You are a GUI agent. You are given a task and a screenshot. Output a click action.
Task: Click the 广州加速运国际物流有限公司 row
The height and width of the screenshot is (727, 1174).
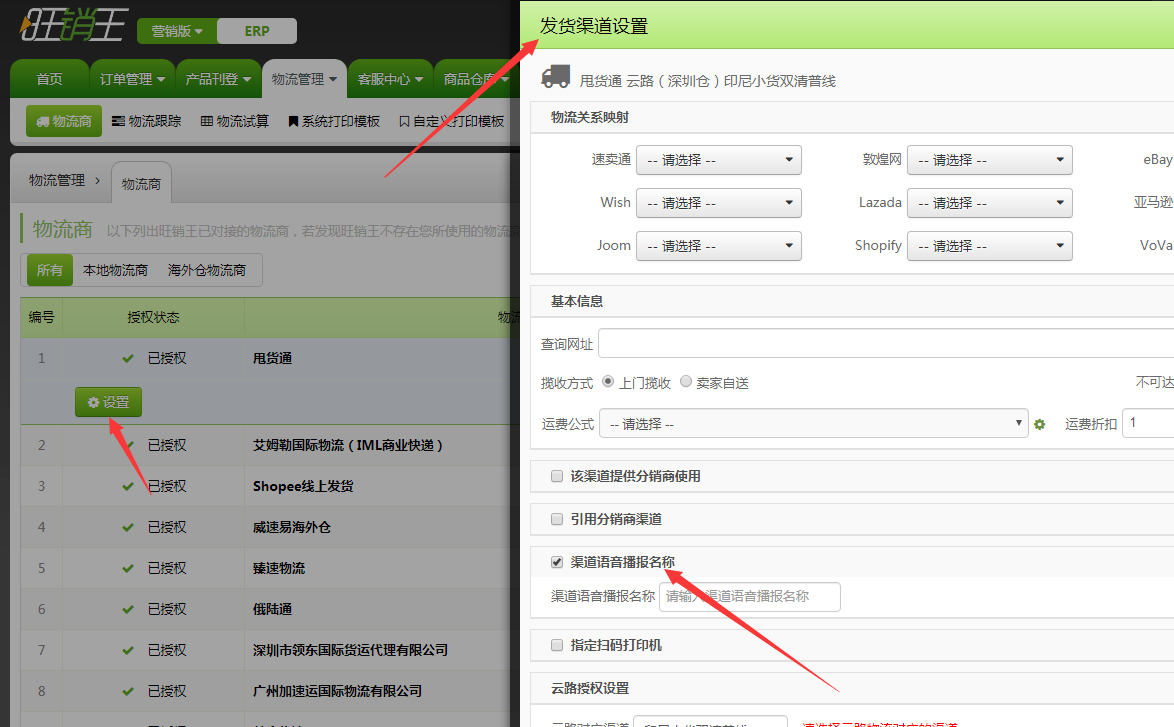(338, 692)
